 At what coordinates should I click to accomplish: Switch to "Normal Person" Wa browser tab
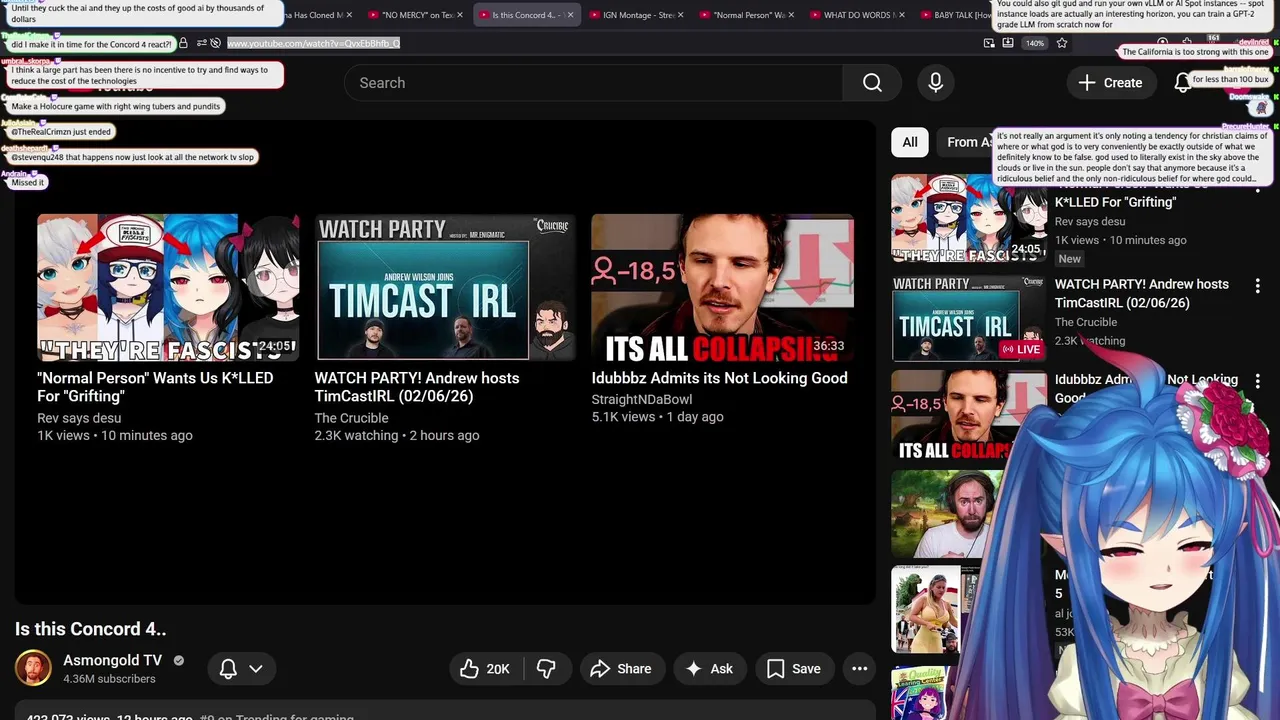749,15
